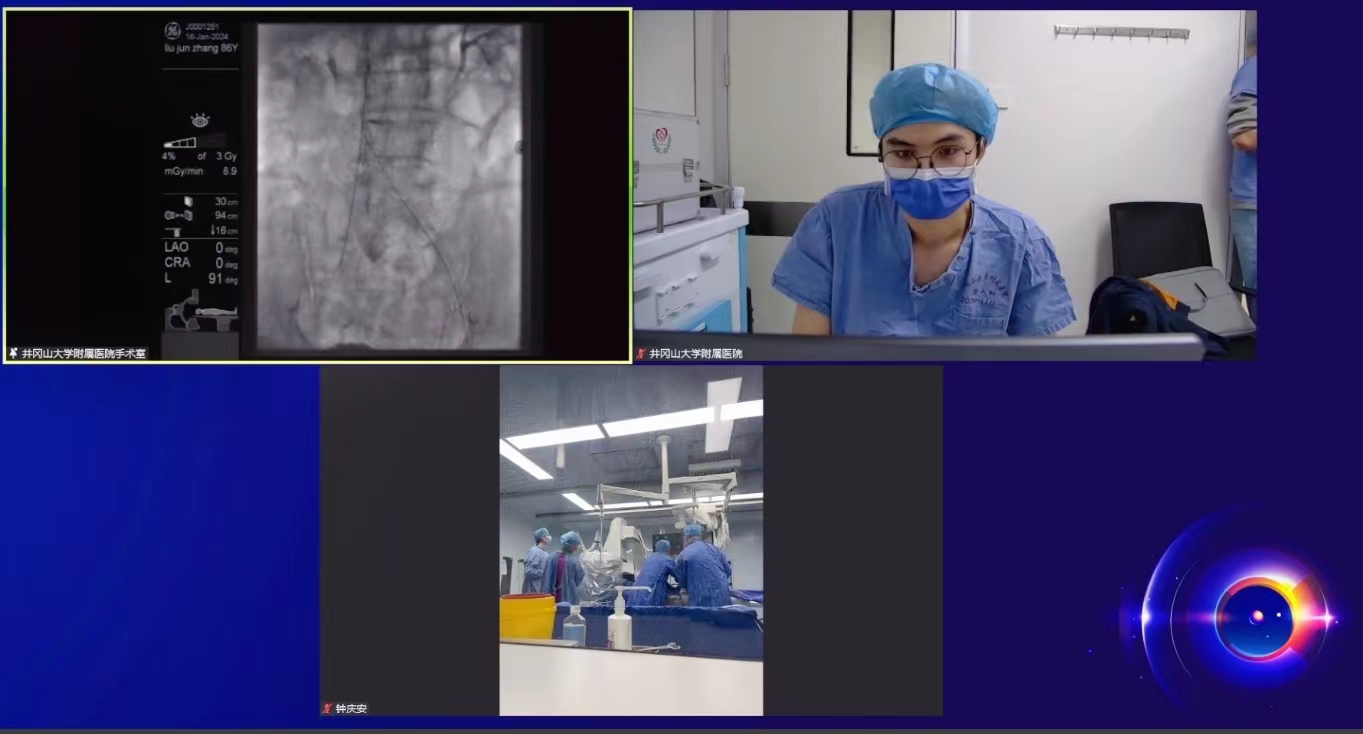
Task: Click the X-ray fluoroscopy image
Action: pos(390,188)
